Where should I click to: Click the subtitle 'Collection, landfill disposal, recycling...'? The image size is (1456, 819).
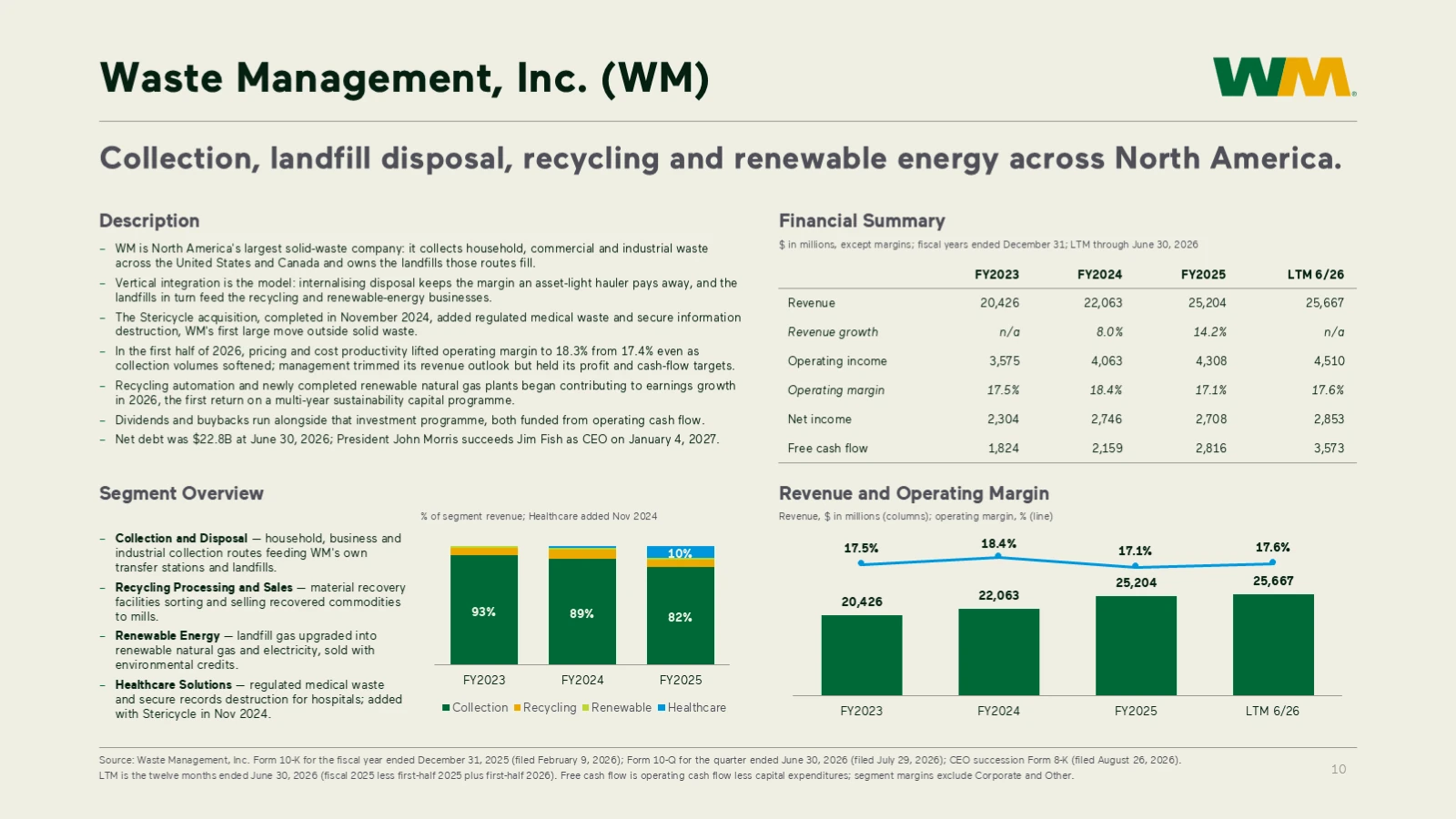coord(721,159)
